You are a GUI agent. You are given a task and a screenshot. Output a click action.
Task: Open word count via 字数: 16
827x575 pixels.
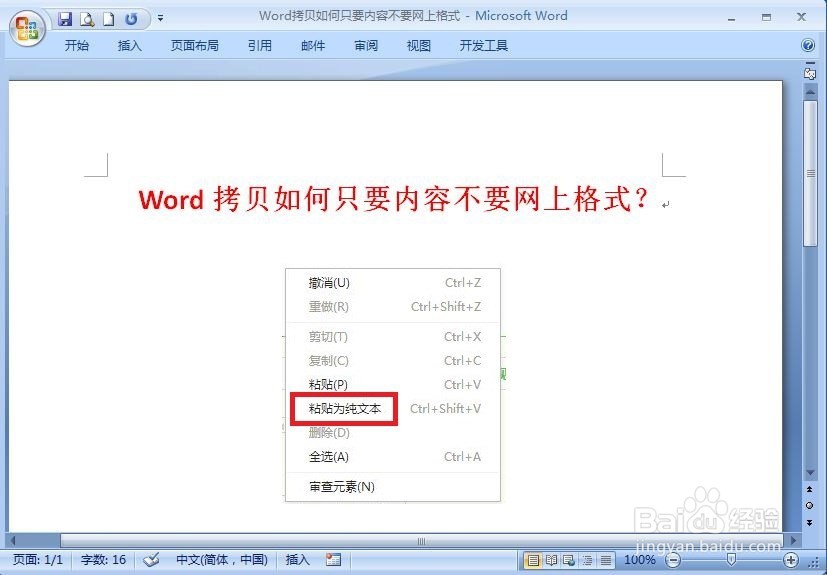pos(103,560)
